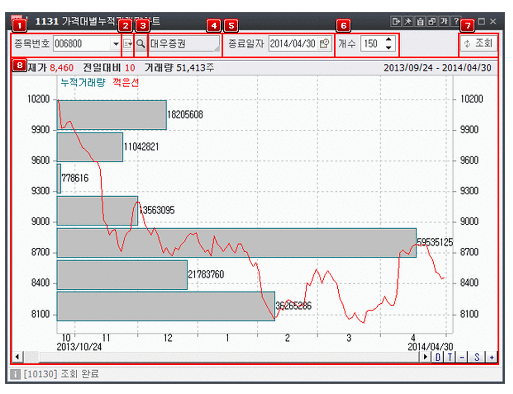Pin the window with the pushpin icon

tap(408, 22)
